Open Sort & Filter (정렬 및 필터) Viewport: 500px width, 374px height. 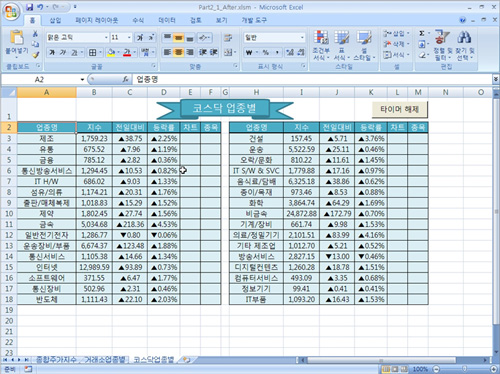pos(442,45)
